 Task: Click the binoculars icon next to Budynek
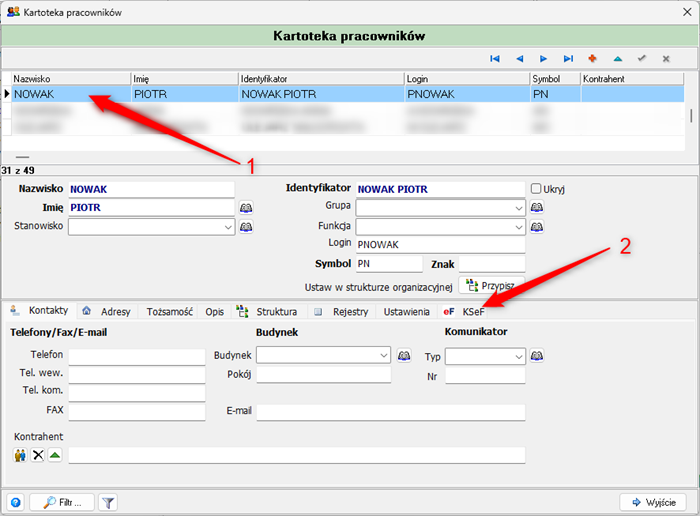pyautogui.click(x=404, y=355)
